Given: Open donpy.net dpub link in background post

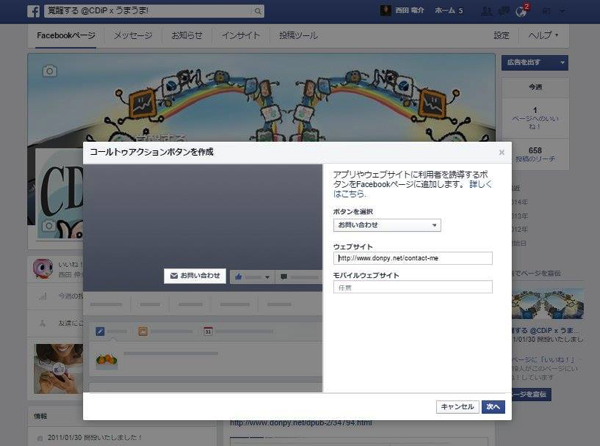Looking at the screenshot, I should (301, 423).
